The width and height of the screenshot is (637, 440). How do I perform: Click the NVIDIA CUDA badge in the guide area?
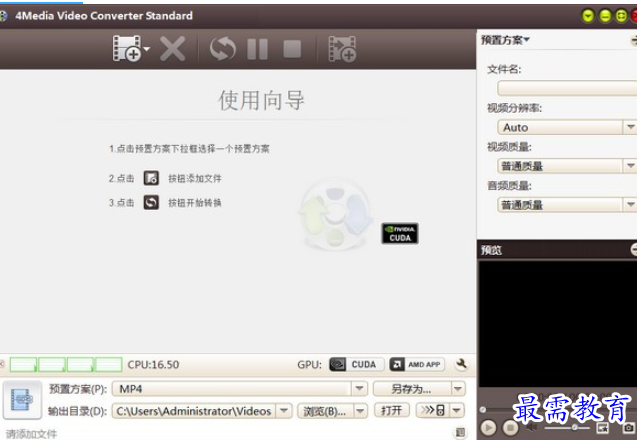coord(400,233)
